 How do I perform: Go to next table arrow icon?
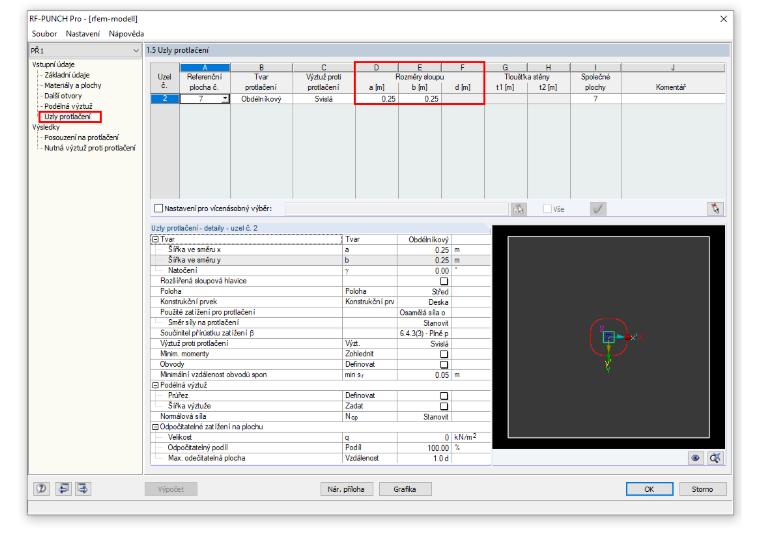(83, 489)
